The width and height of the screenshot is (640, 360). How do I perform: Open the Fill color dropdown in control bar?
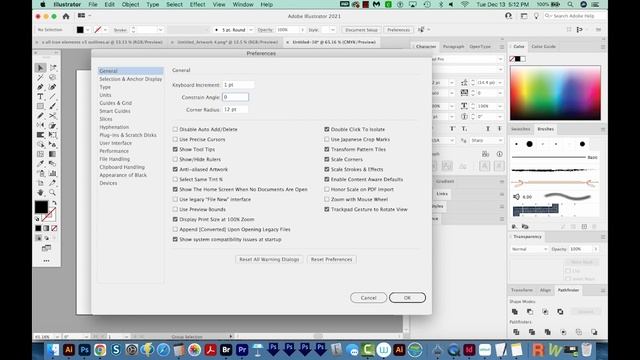87,30
